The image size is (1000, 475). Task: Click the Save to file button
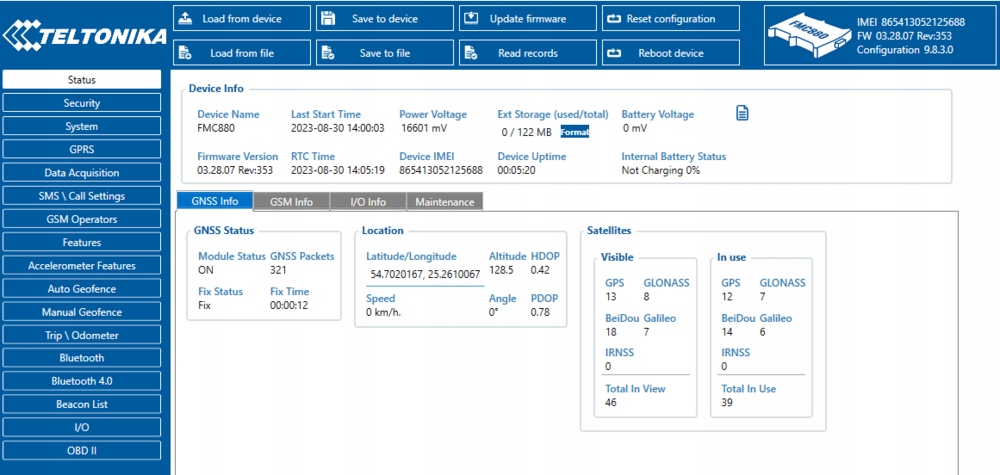pos(385,53)
